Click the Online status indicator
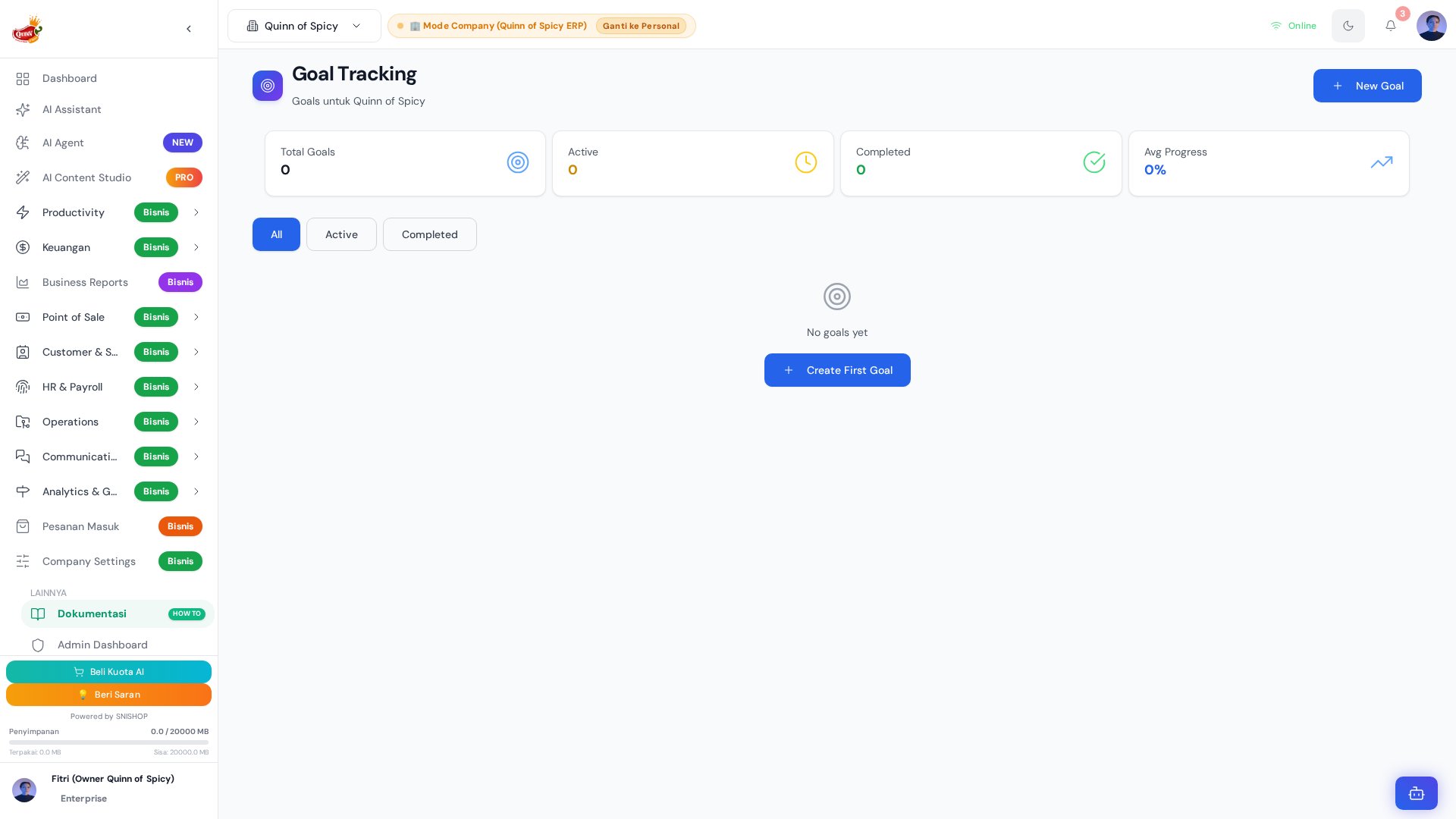 click(1294, 26)
